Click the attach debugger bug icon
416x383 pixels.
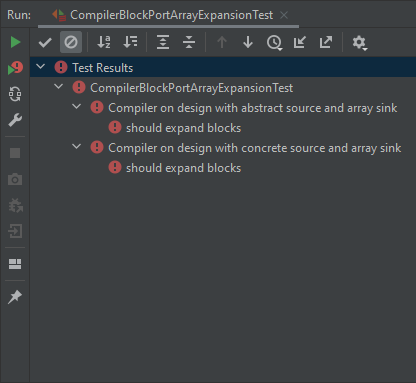click(x=15, y=205)
